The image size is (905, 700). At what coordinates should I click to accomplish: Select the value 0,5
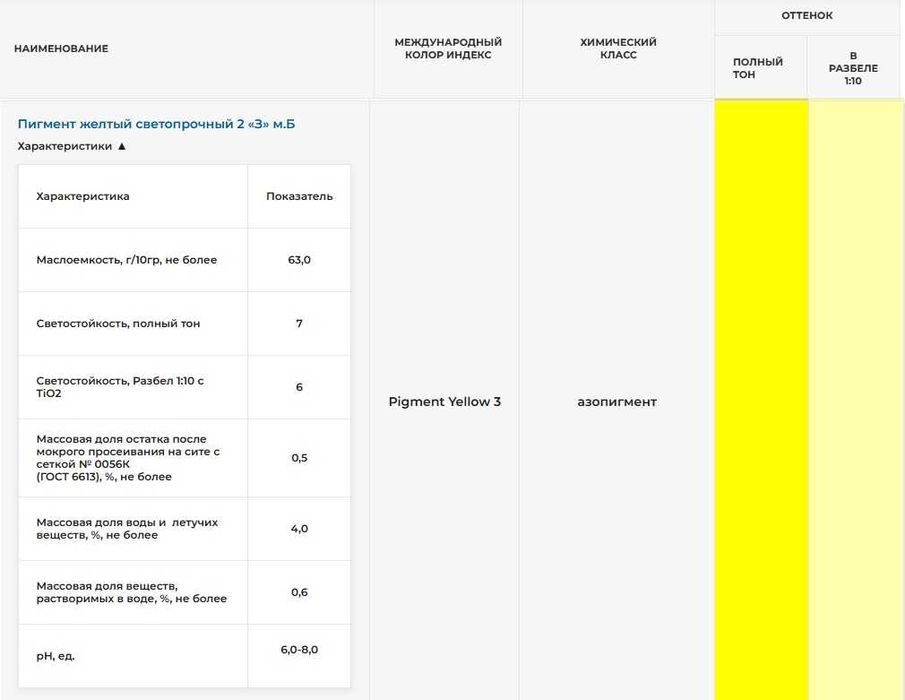point(299,458)
